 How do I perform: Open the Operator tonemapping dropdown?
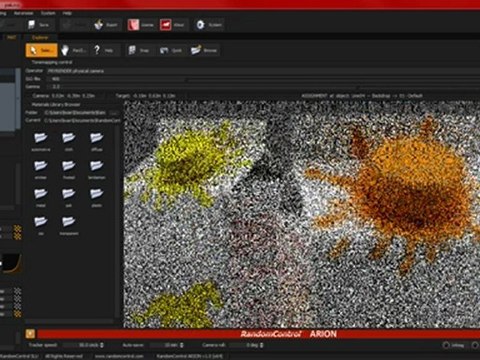(x=262, y=71)
